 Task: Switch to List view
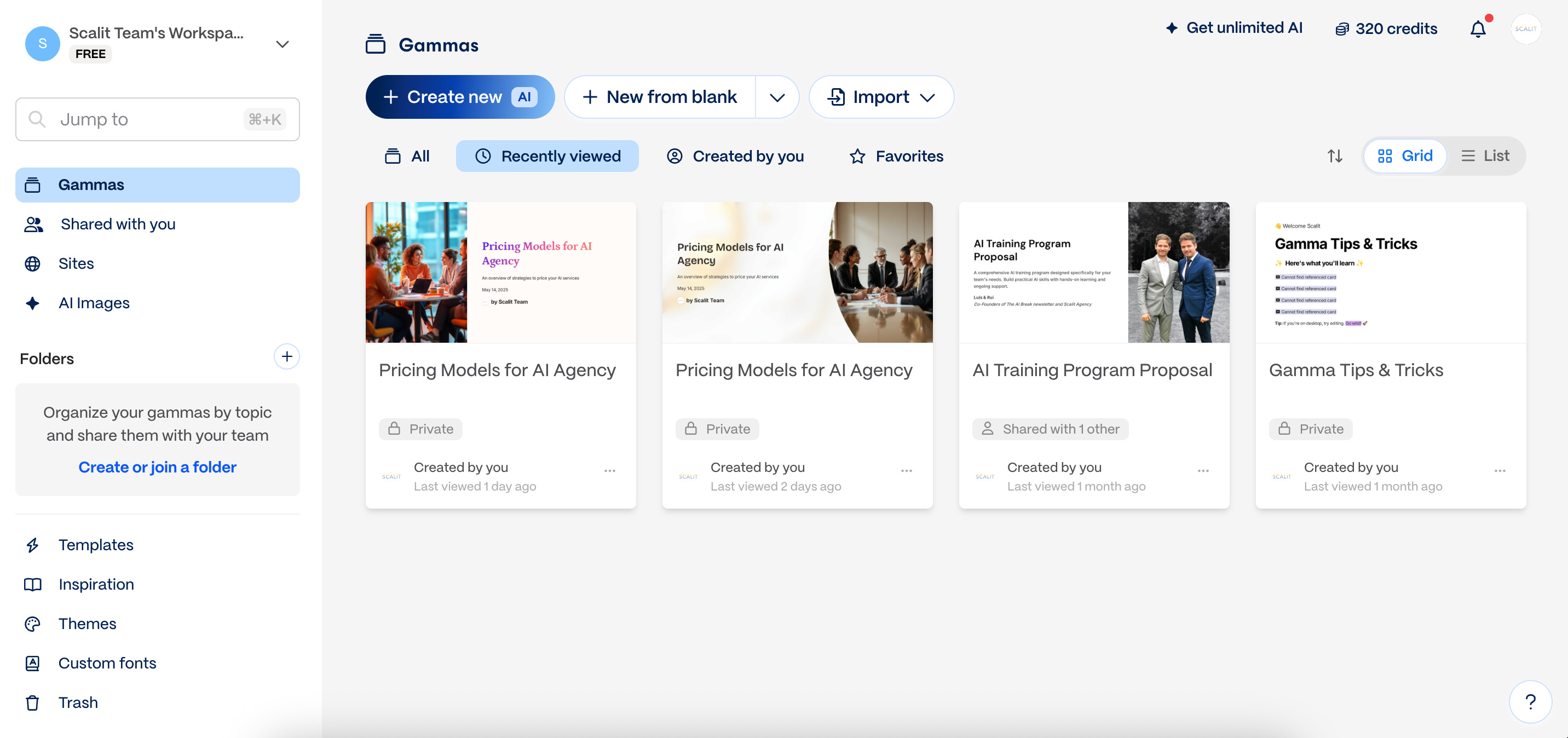1486,156
